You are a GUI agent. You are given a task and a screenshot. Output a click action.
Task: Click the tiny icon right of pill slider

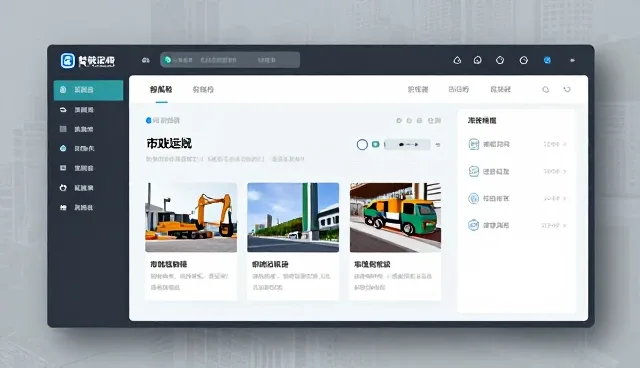(438, 144)
